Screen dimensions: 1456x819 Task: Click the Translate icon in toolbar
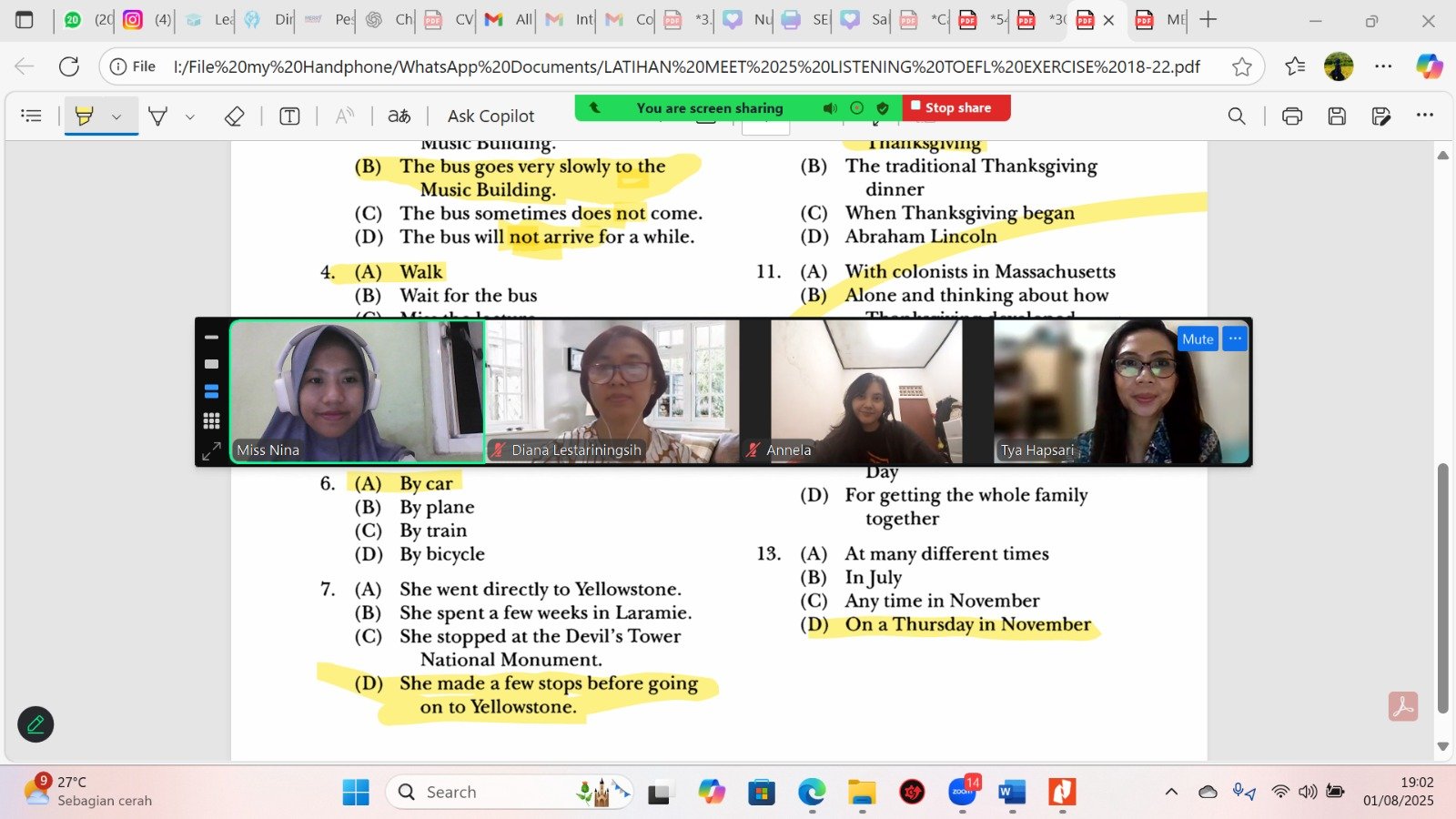click(399, 116)
